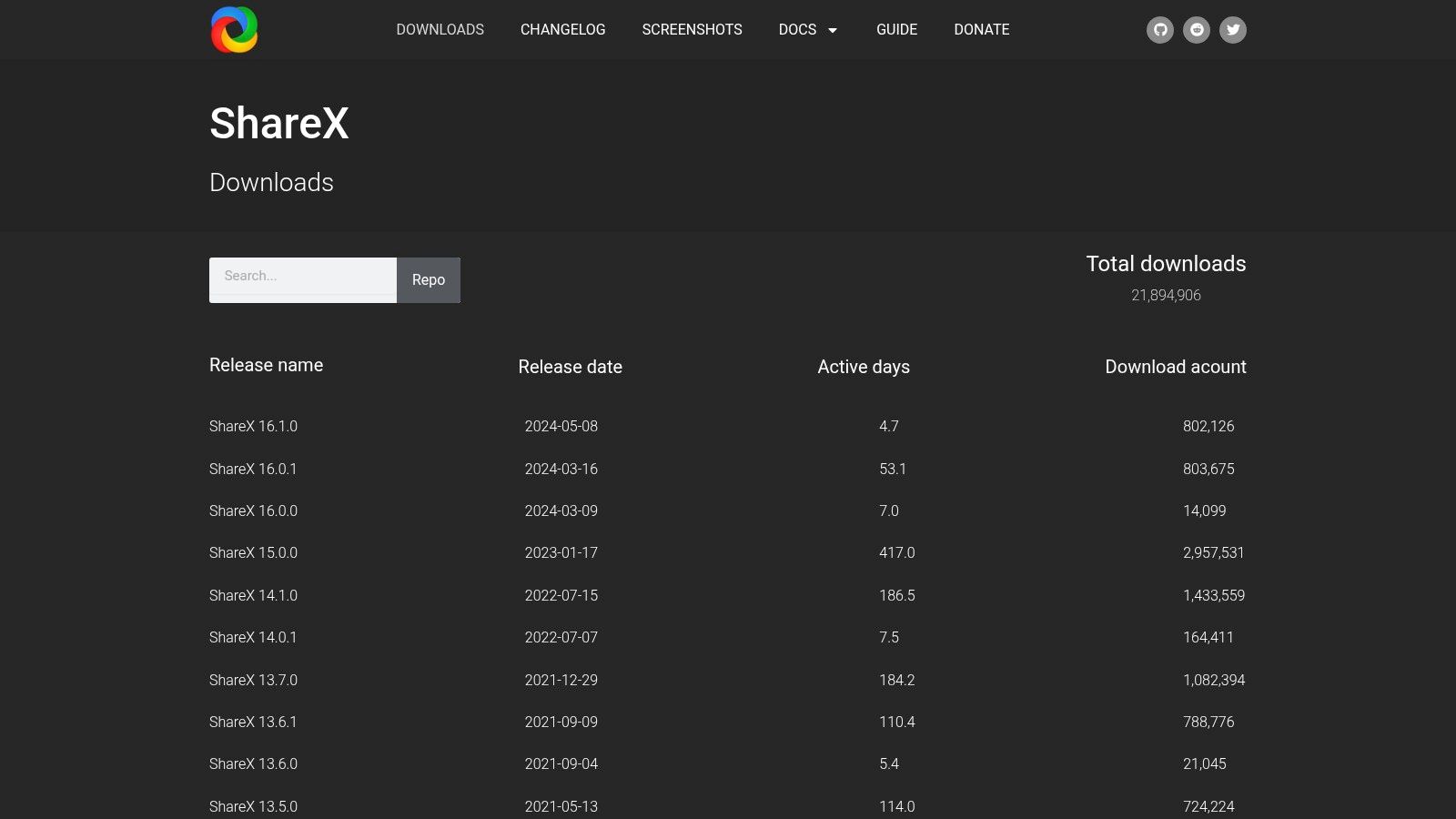1456x819 pixels.
Task: Open the ShareX 15.0.0 release
Action: pyautogui.click(x=253, y=552)
